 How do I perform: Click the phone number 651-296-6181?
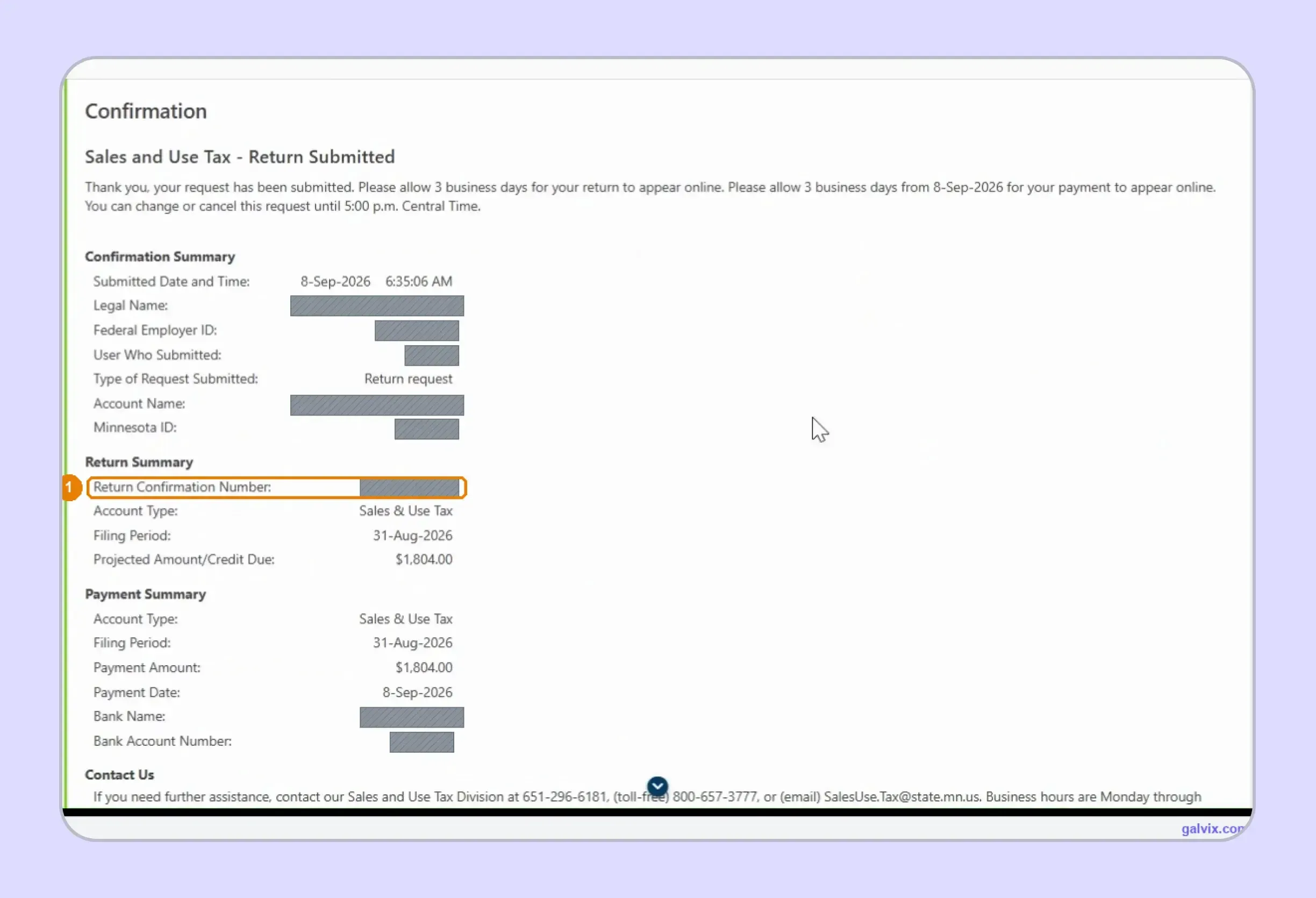[564, 797]
